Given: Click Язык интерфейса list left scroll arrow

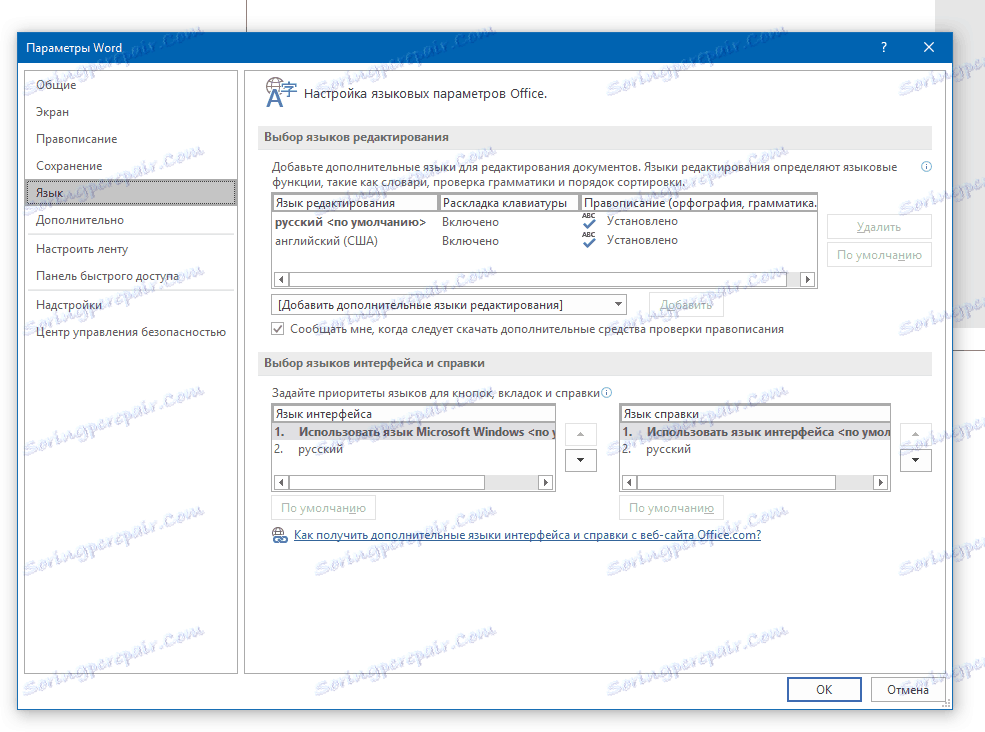Looking at the screenshot, I should [281, 483].
